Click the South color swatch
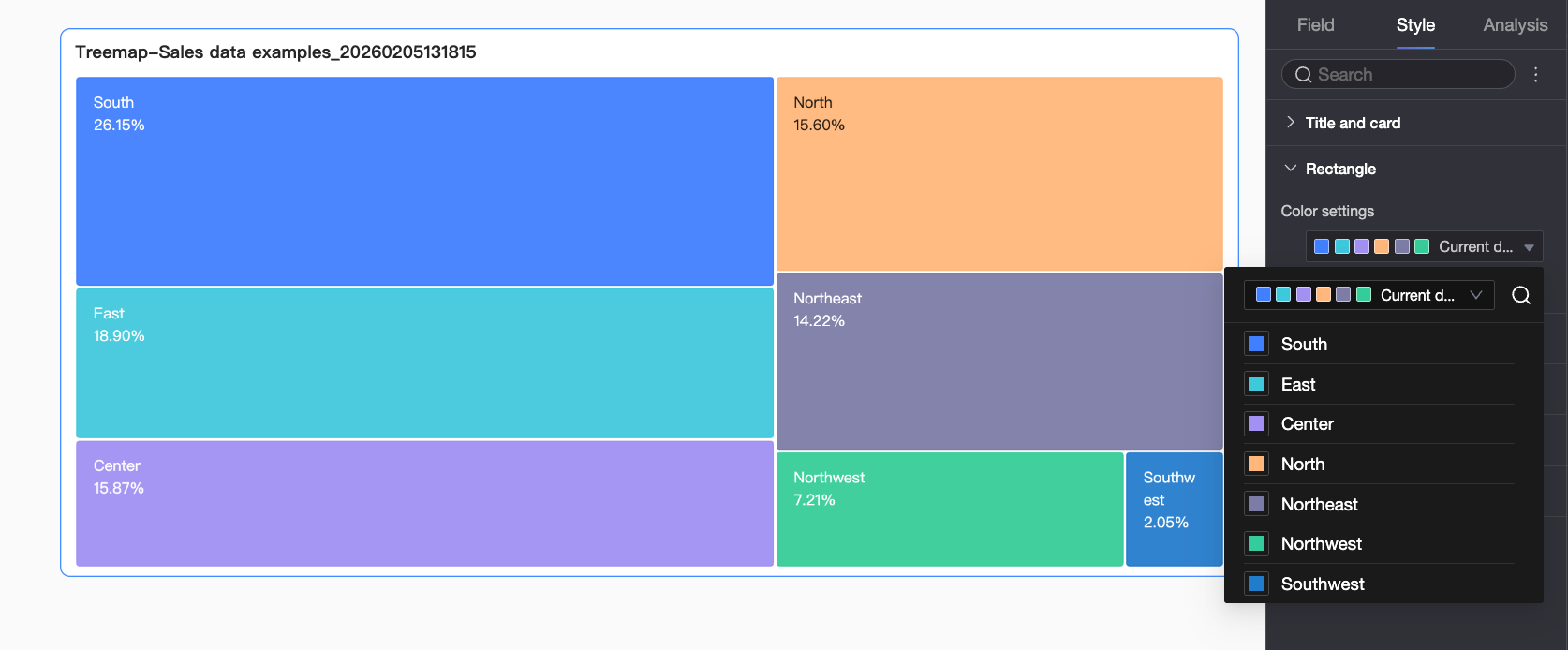This screenshot has height=650, width=1568. click(1256, 344)
